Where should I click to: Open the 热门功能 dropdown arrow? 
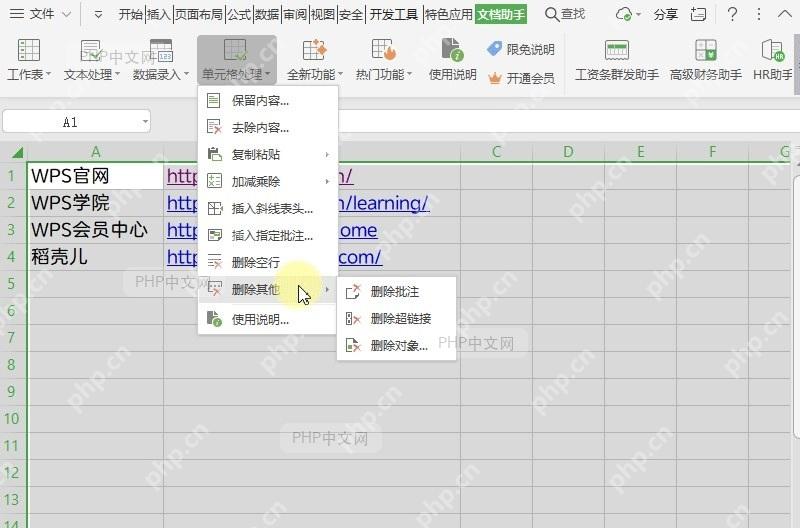click(410, 74)
